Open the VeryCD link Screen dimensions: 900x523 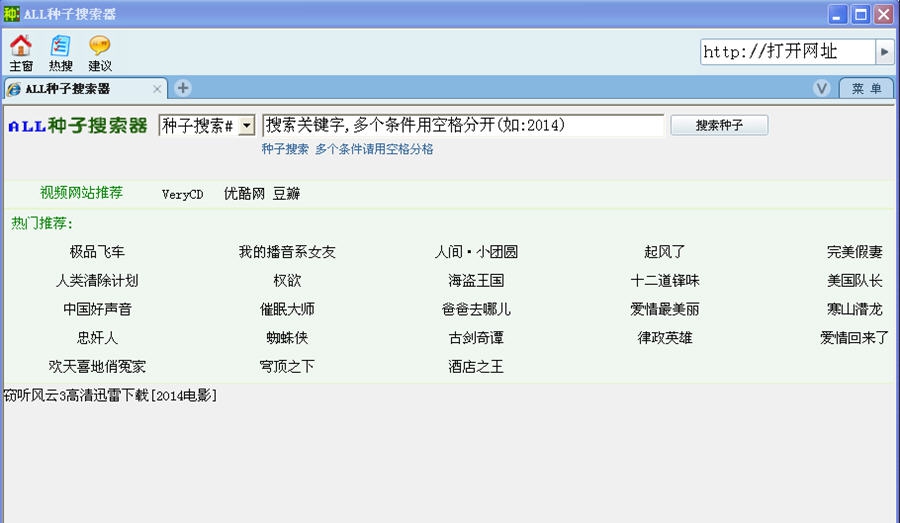pos(183,194)
